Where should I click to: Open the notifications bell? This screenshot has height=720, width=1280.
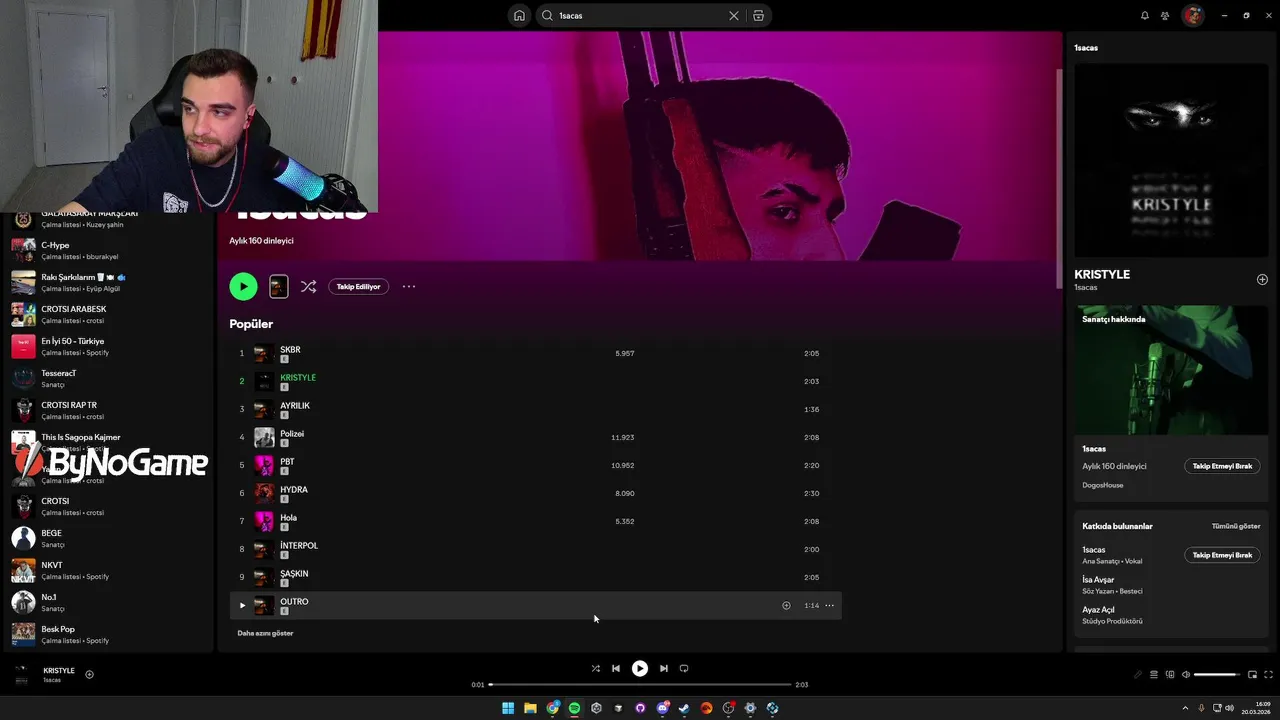(x=1145, y=15)
